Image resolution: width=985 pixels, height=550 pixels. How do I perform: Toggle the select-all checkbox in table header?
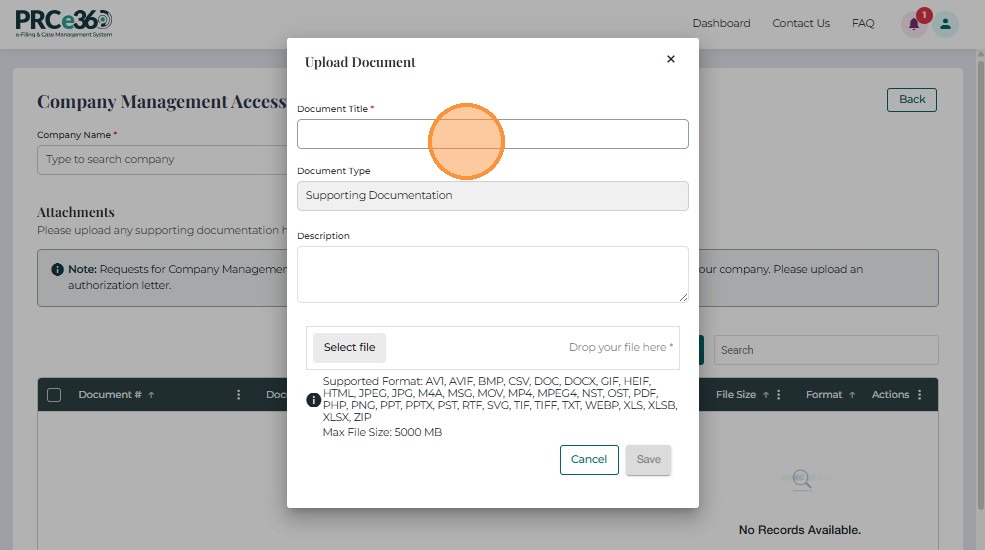pyautogui.click(x=54, y=395)
